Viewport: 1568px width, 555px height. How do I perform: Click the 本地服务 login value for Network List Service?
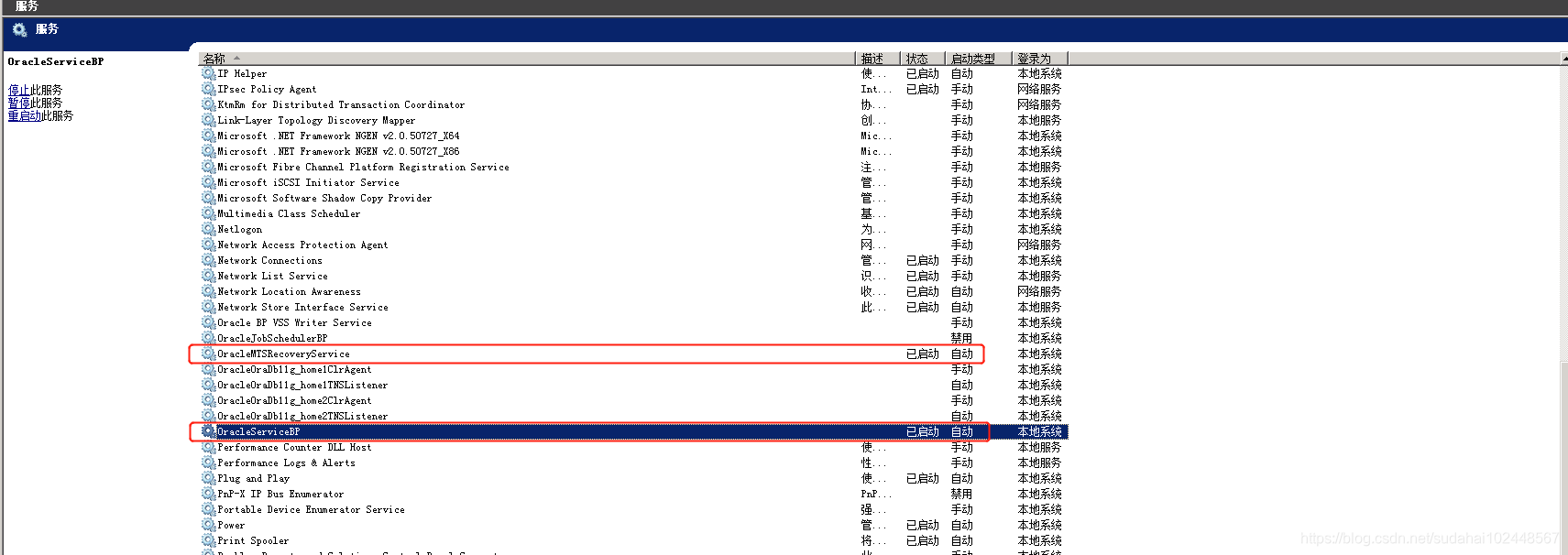point(1039,276)
